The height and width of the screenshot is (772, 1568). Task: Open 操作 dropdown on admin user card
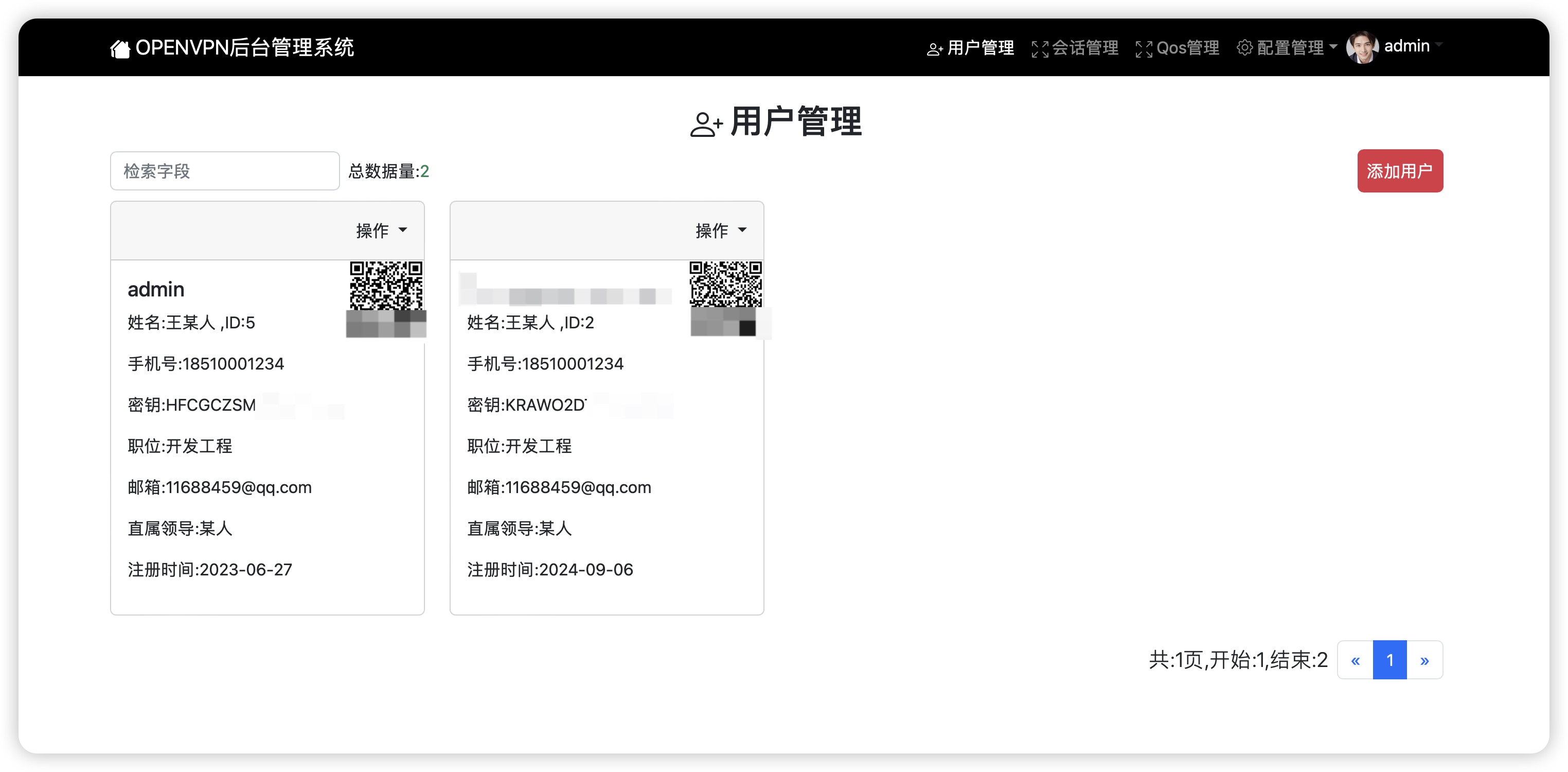[382, 231]
